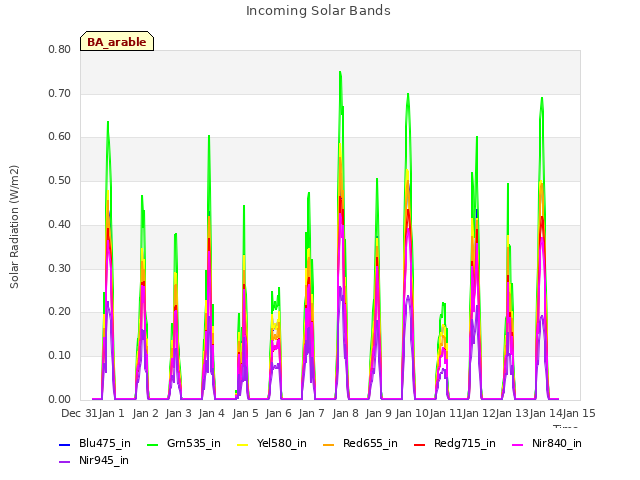Click the Jan 13 x-axis label
Viewport: 640px width, 480px height.
(x=512, y=413)
